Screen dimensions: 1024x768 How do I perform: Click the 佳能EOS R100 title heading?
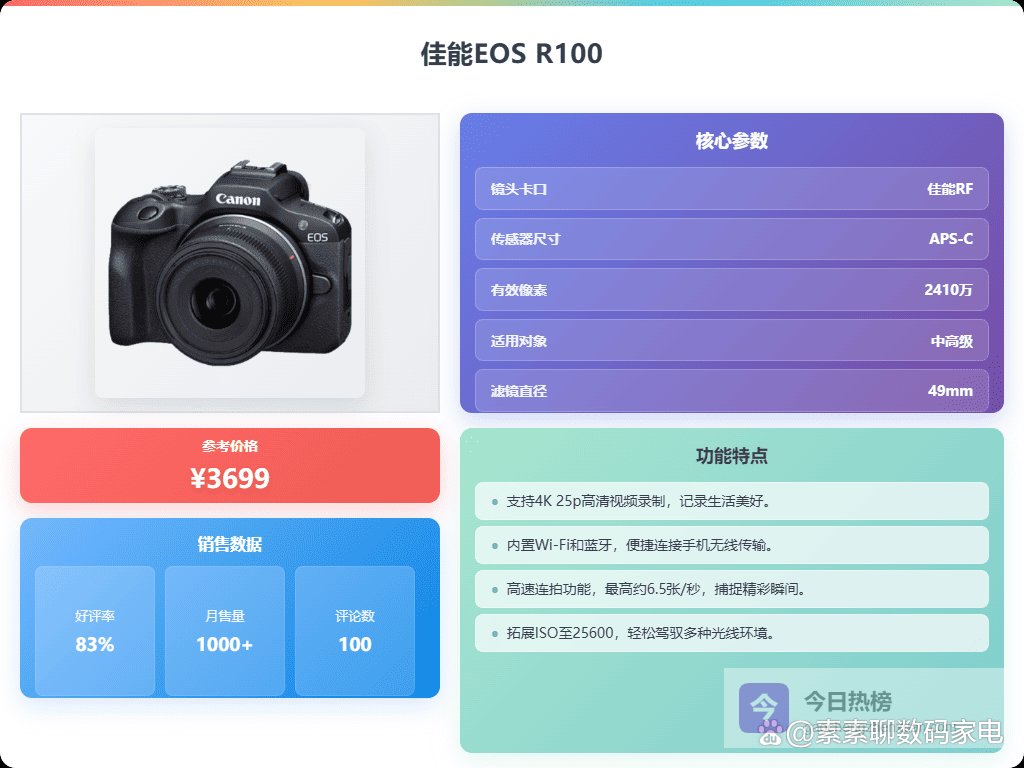[x=511, y=54]
